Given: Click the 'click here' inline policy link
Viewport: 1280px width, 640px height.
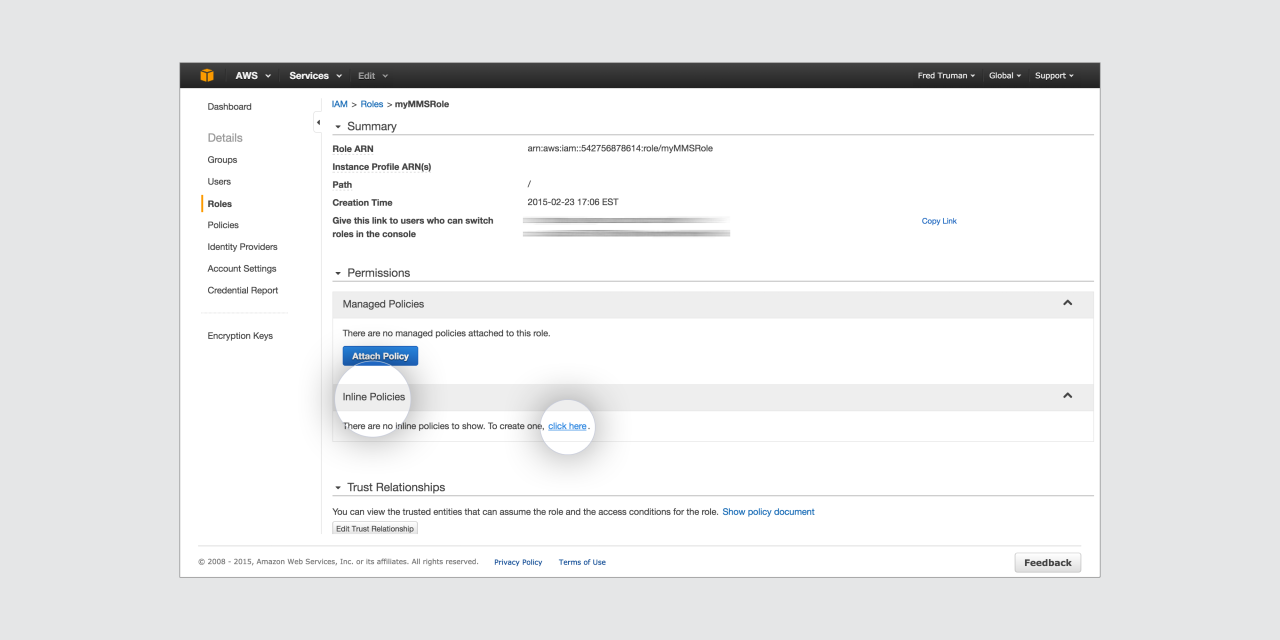Looking at the screenshot, I should pyautogui.click(x=567, y=426).
